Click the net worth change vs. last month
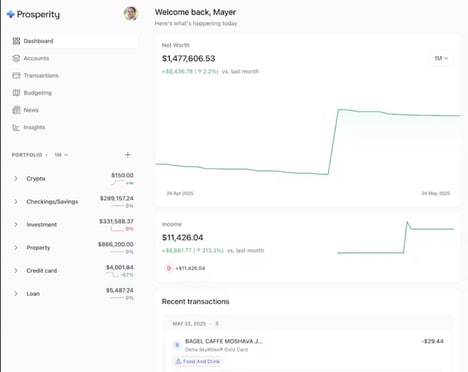Screen dimensions: 468x372 (x=210, y=71)
